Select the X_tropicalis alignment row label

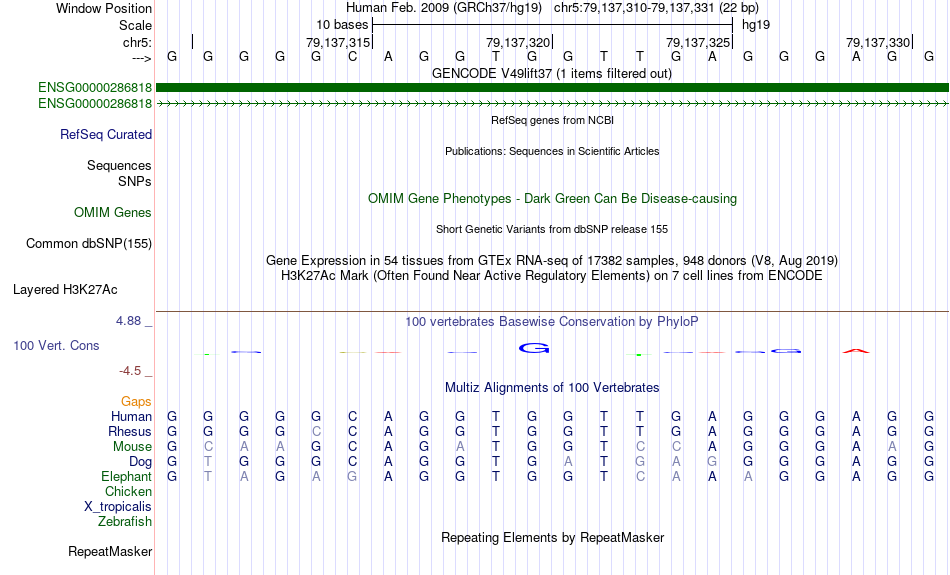click(118, 507)
